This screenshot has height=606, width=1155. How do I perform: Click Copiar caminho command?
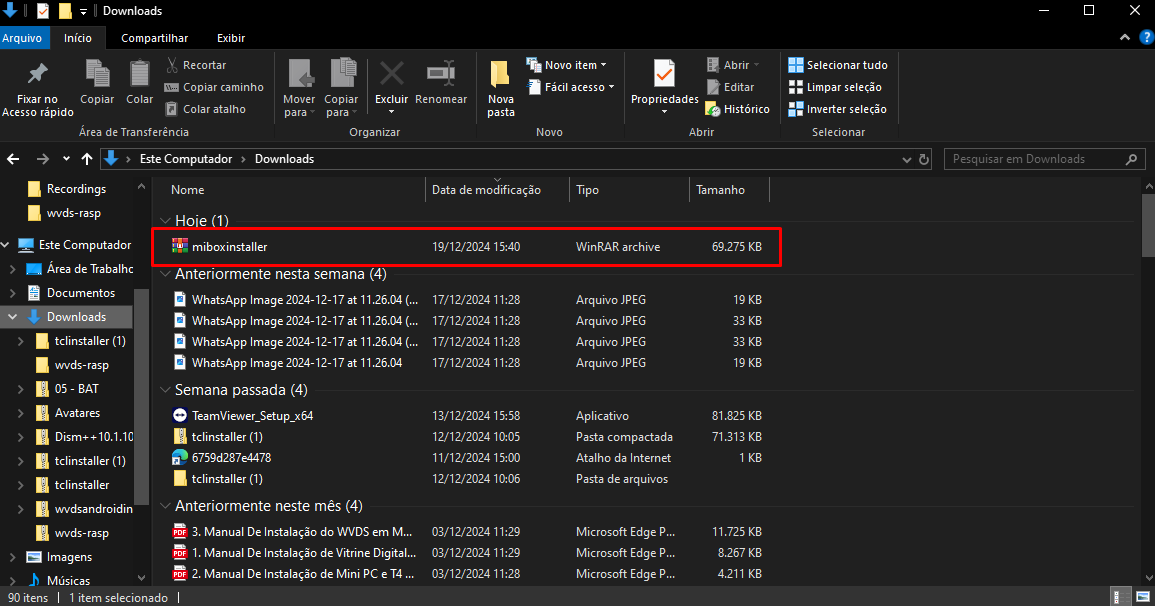[214, 87]
